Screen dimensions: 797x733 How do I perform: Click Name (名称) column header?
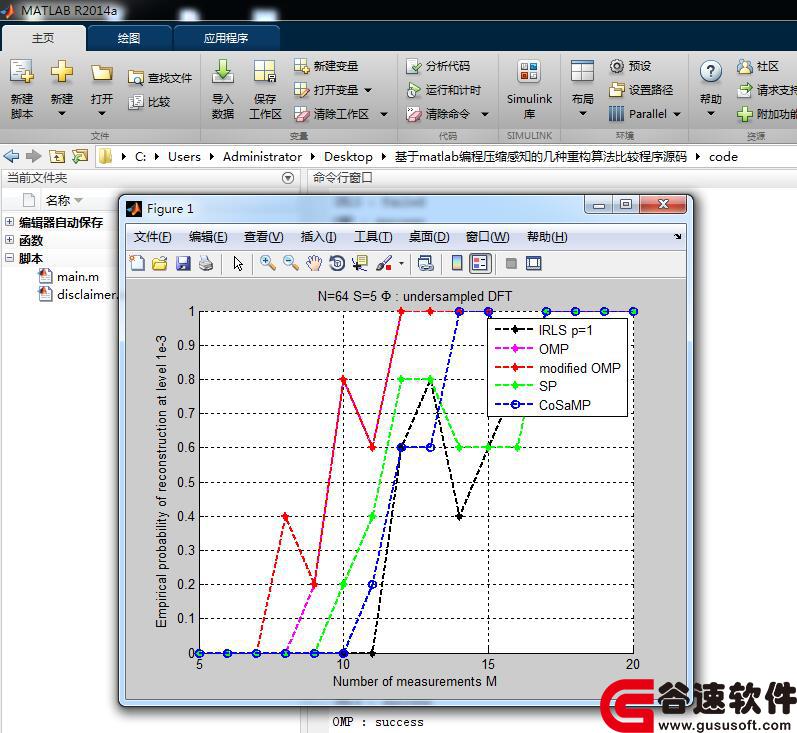click(x=57, y=200)
